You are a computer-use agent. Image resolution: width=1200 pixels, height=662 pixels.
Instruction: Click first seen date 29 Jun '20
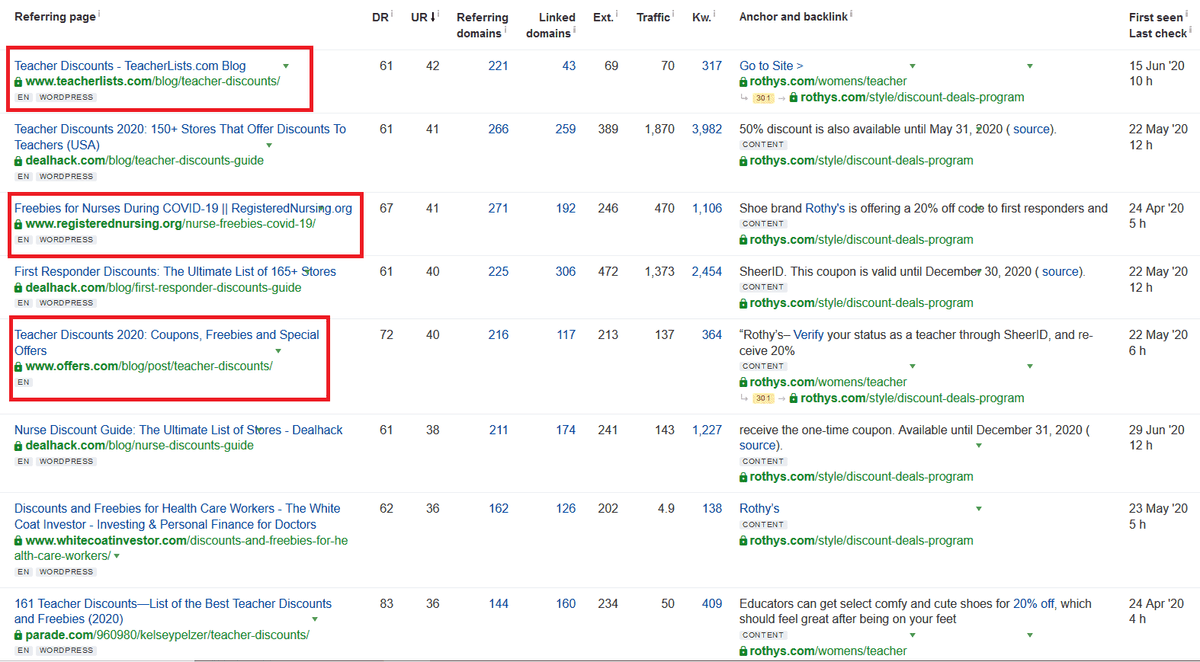[x=1158, y=430]
